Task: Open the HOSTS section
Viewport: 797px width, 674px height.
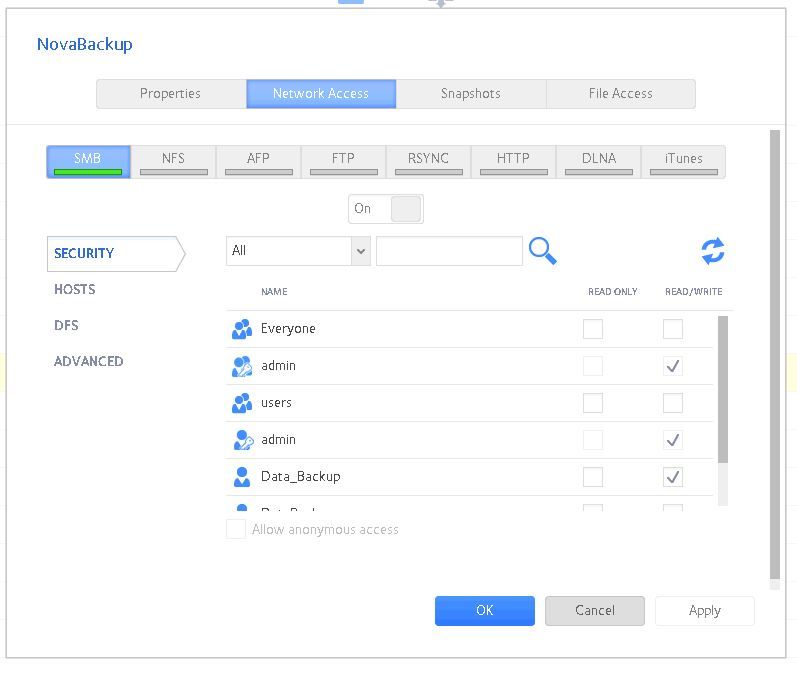Action: (x=75, y=289)
